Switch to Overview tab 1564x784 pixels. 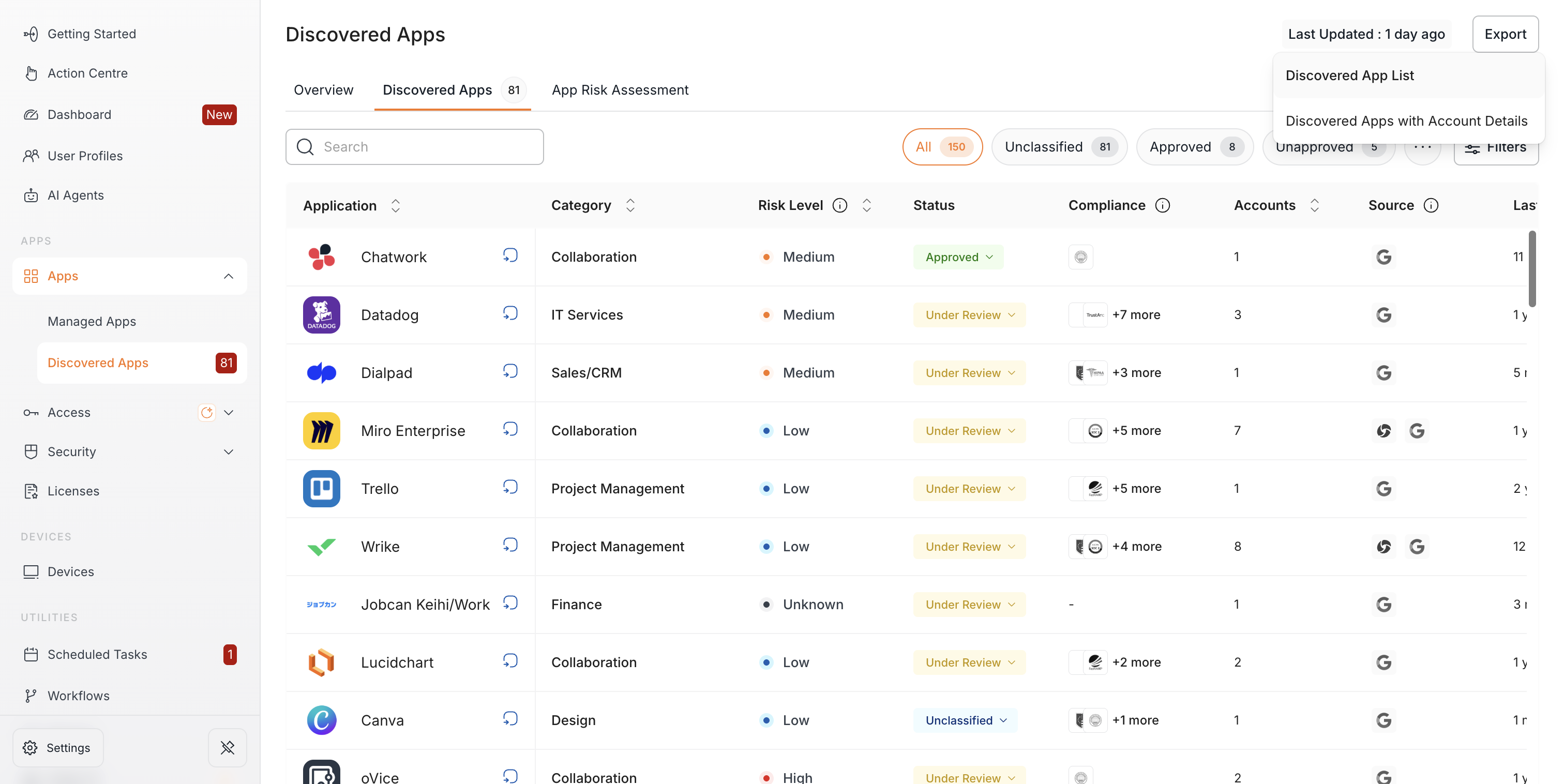pos(324,90)
